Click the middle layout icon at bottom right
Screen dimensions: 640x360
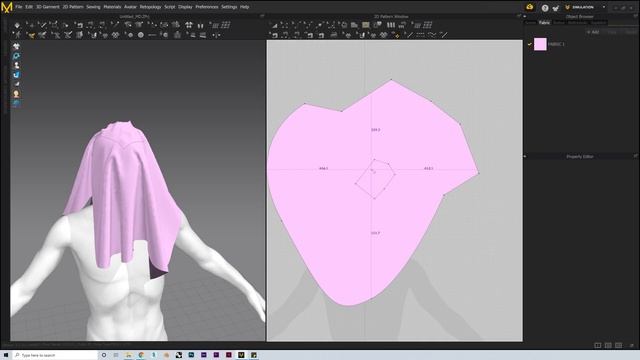608,345
